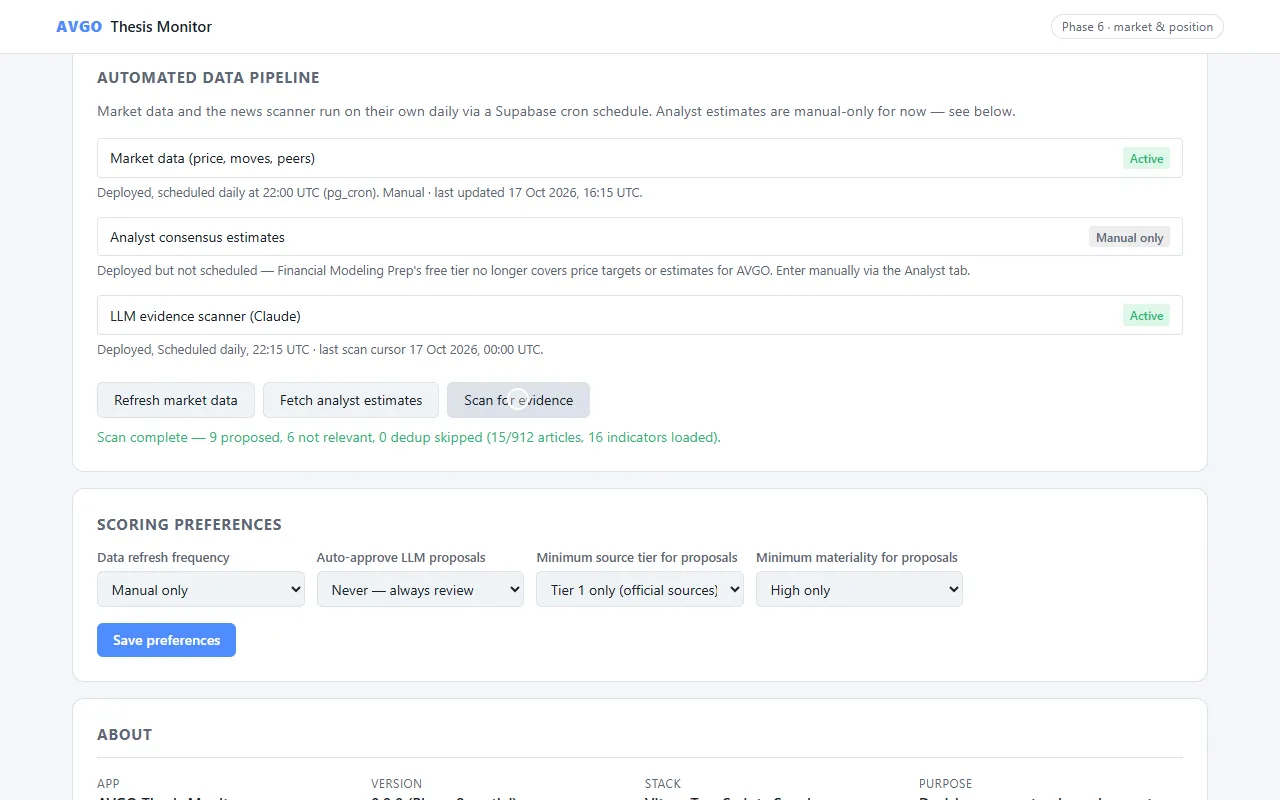Click Refresh market data button

click(176, 400)
